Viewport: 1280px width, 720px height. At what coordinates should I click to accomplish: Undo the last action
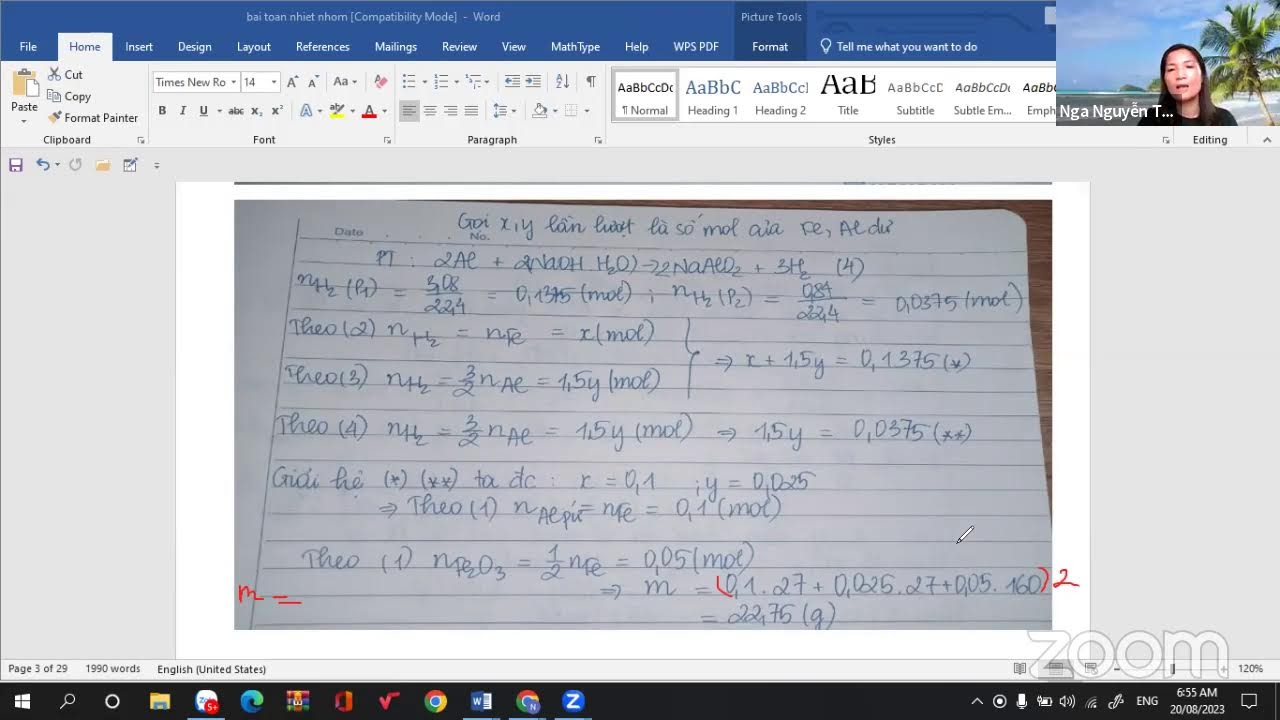click(x=42, y=165)
